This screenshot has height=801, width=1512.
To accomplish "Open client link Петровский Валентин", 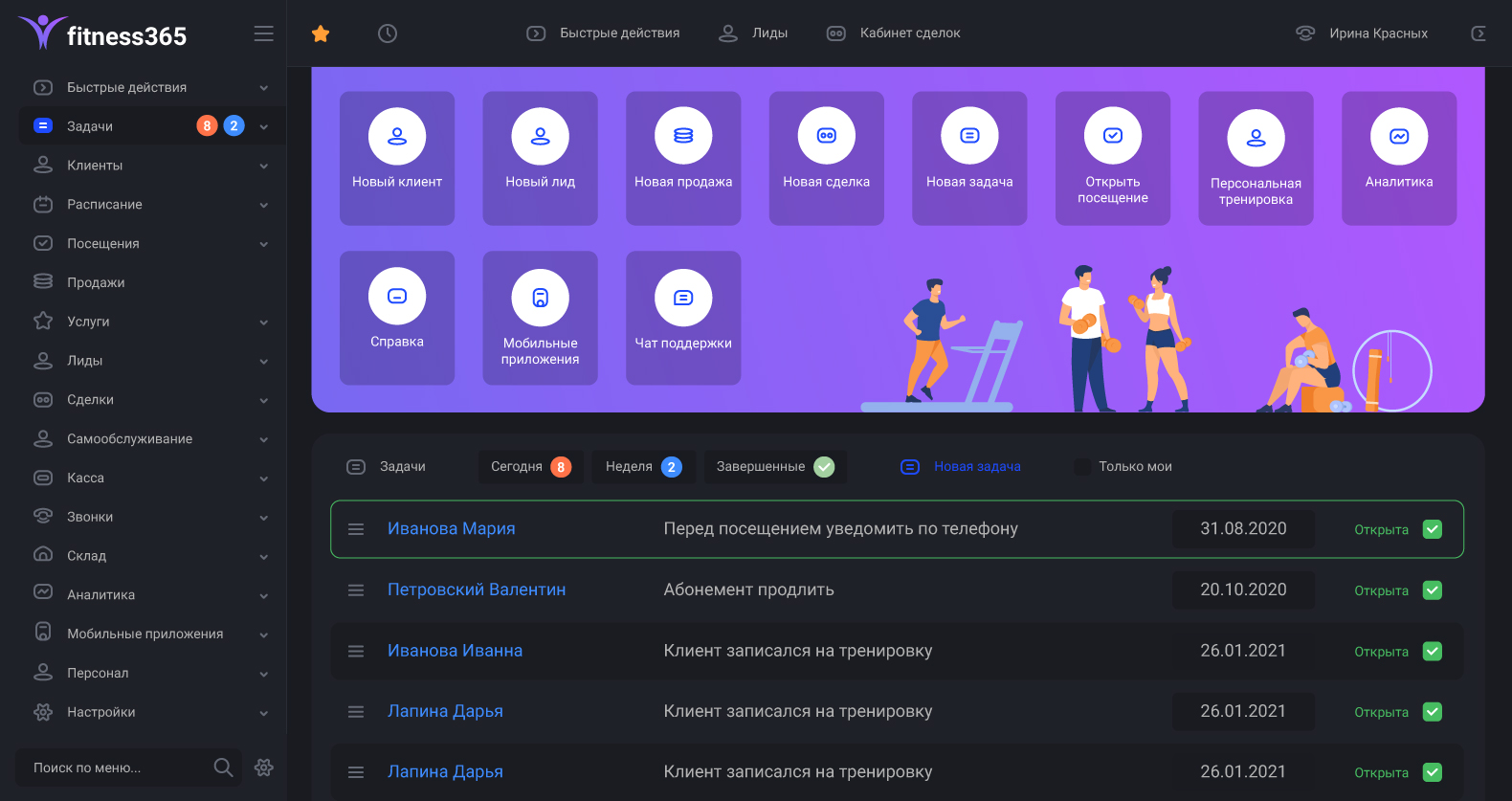I will click(477, 590).
